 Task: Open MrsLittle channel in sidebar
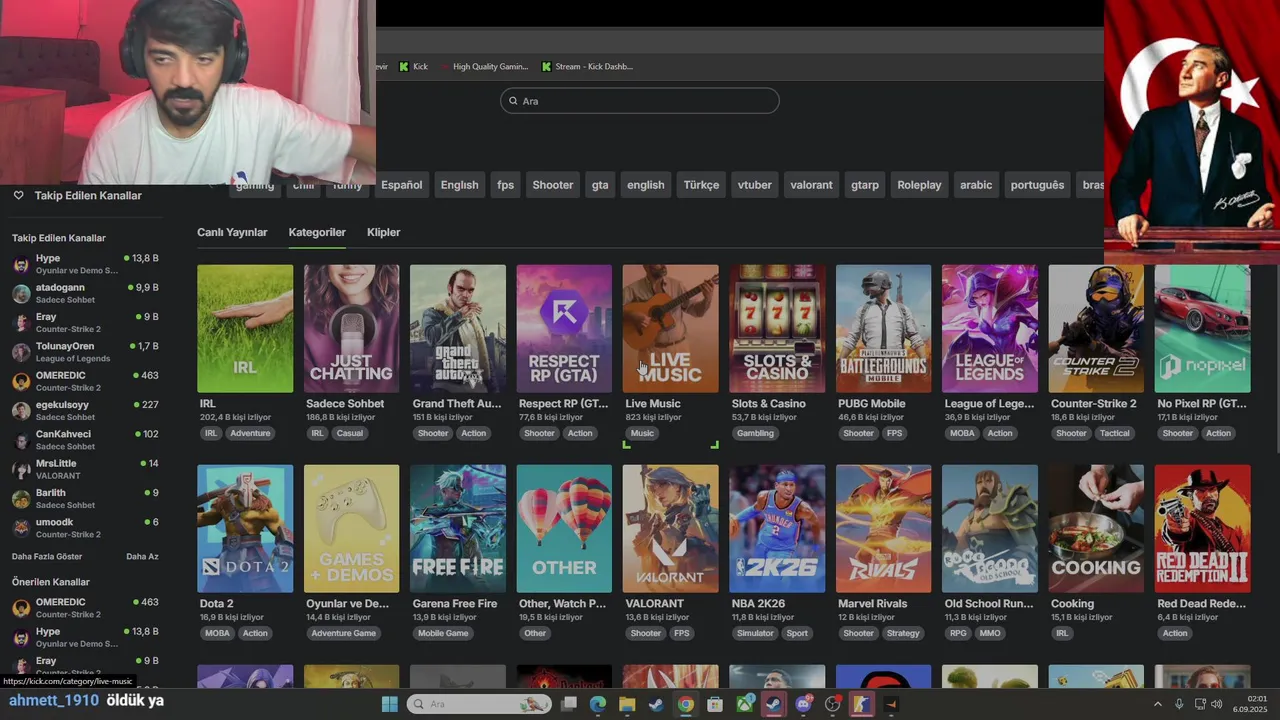click(85, 469)
